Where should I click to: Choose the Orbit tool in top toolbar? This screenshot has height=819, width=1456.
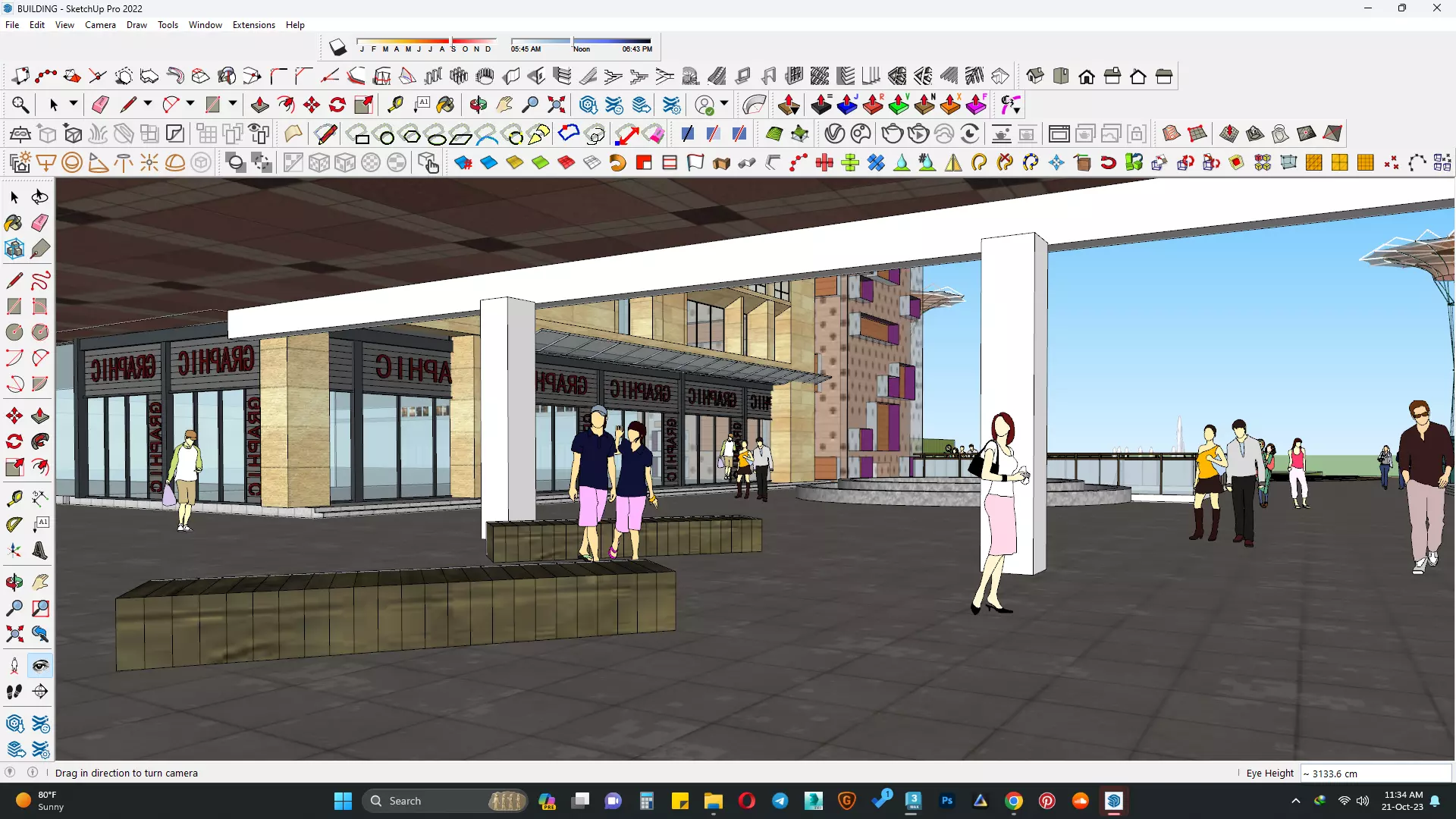click(478, 105)
